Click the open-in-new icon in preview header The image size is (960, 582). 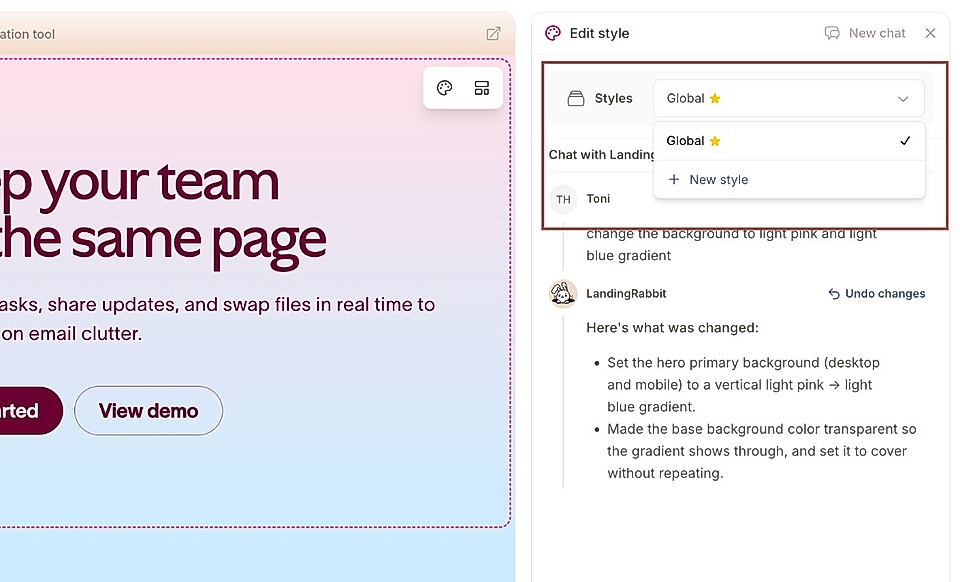pyautogui.click(x=493, y=34)
